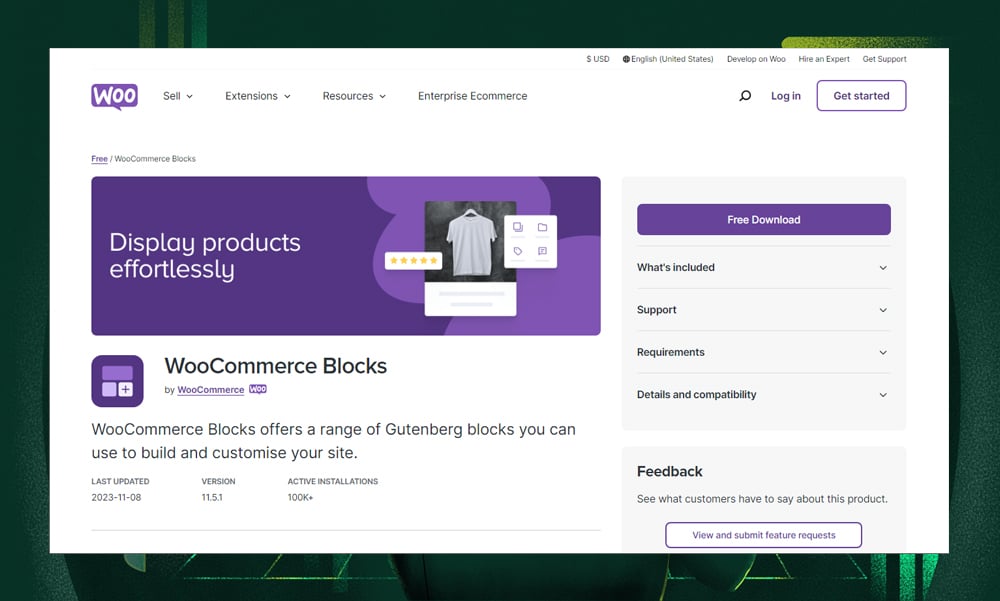Image resolution: width=1000 pixels, height=601 pixels.
Task: Open the Free breadcrumb link
Action: [x=99, y=159]
